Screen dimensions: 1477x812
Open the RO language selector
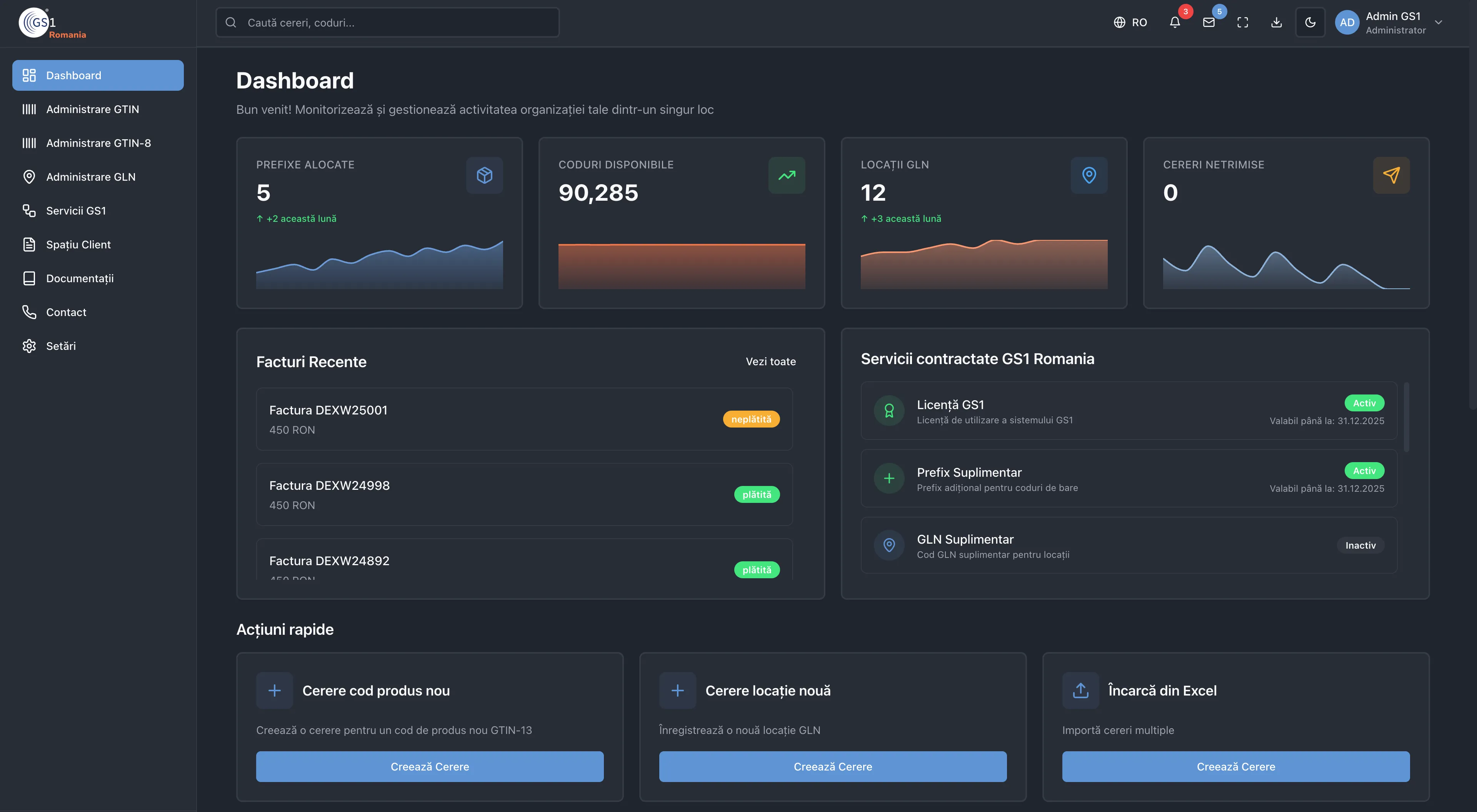1130,22
